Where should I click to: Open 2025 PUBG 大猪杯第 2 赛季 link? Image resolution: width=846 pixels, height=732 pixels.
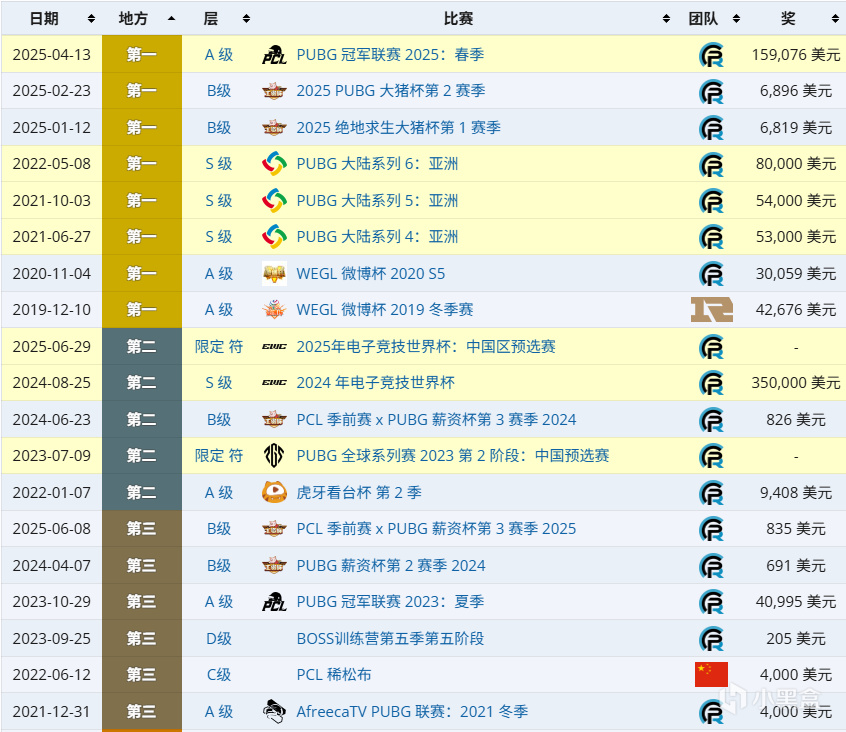click(x=391, y=91)
